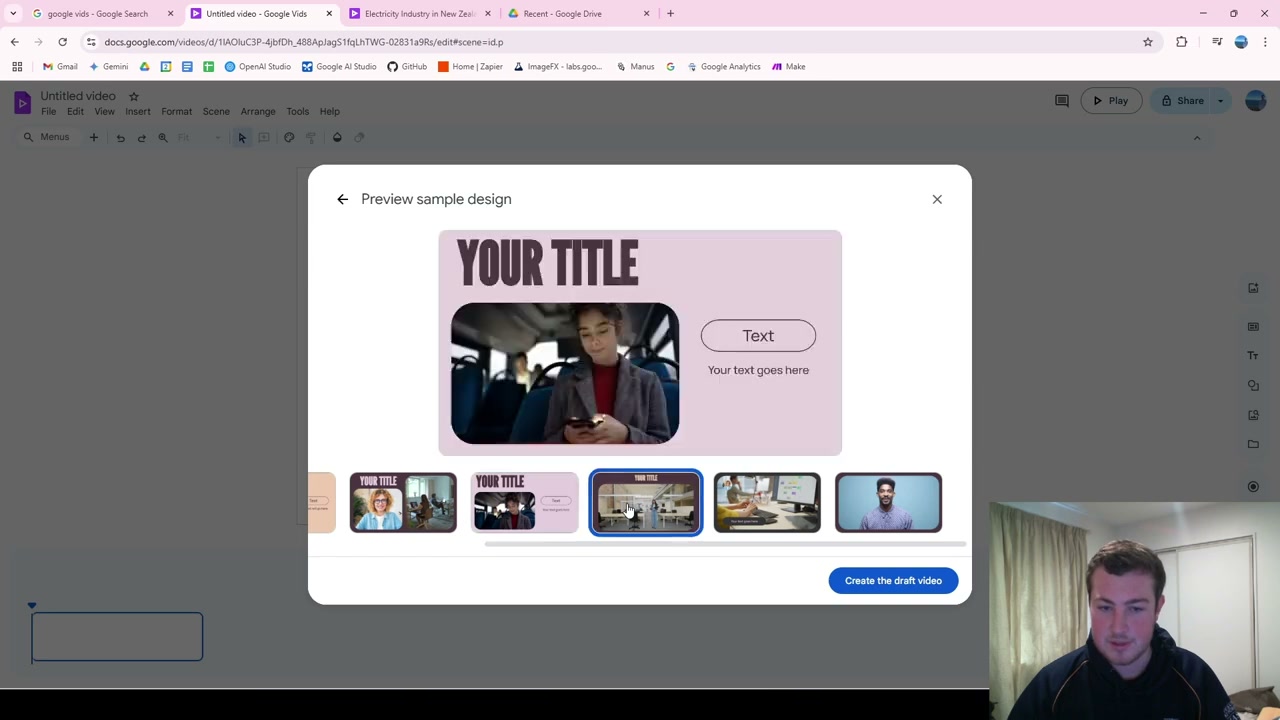Viewport: 1280px width, 720px height.
Task: Bookmark this page with the star icon
Action: tap(1148, 42)
